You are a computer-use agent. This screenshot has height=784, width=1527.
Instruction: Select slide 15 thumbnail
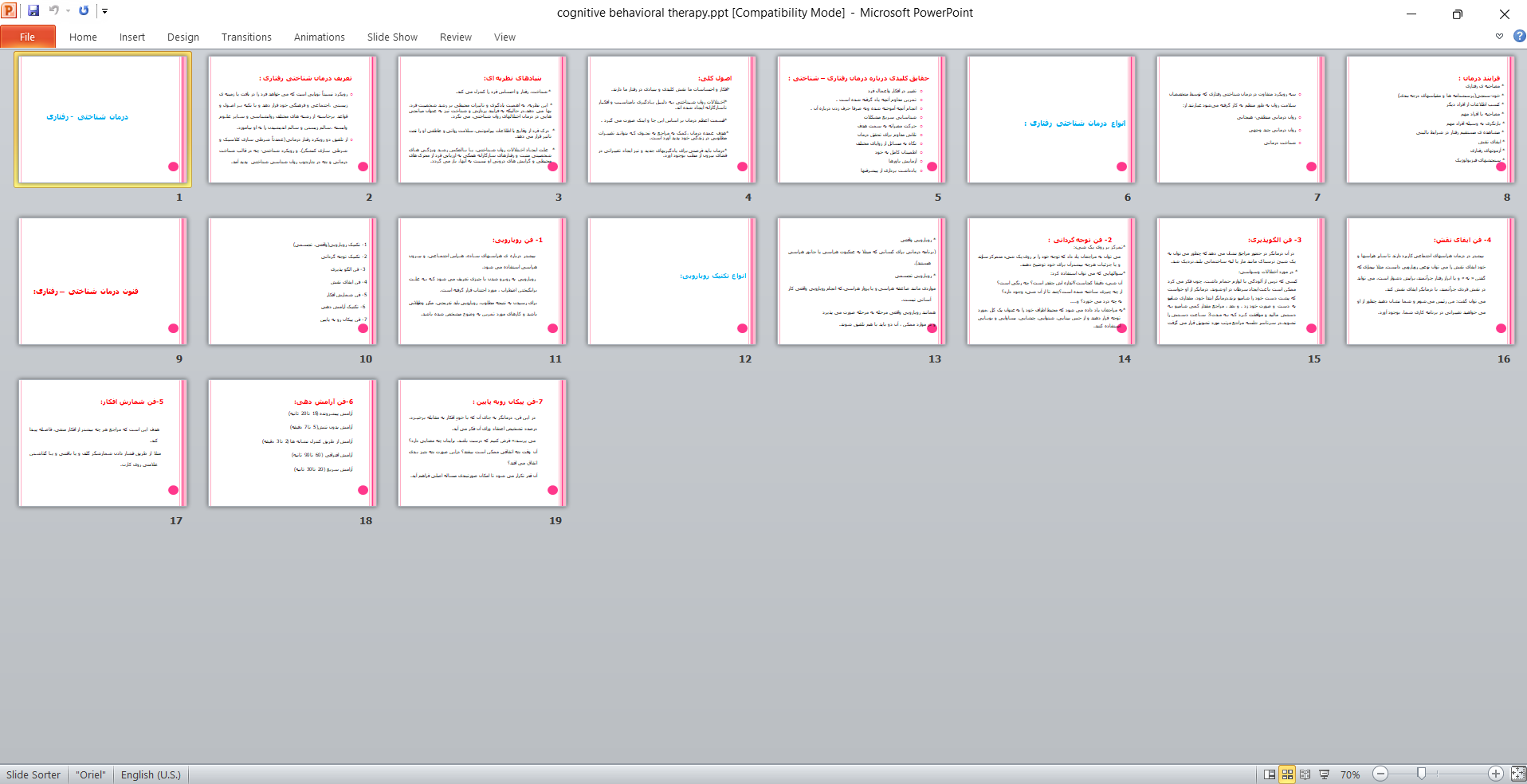(x=1241, y=281)
